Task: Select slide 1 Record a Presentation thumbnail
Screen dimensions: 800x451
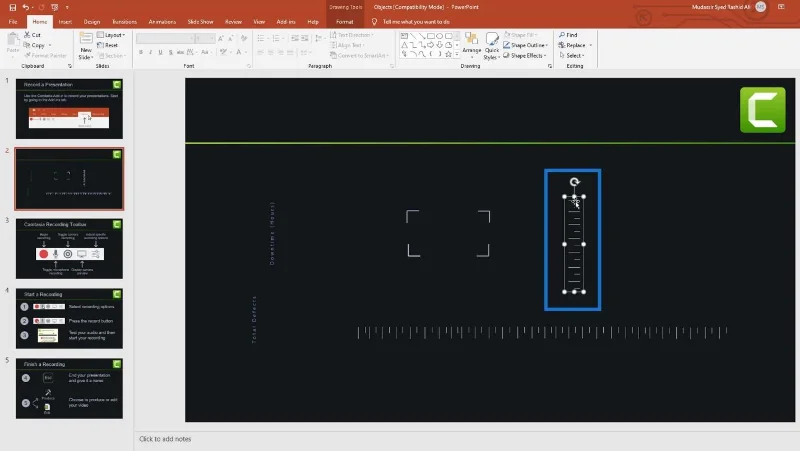Action: point(69,109)
